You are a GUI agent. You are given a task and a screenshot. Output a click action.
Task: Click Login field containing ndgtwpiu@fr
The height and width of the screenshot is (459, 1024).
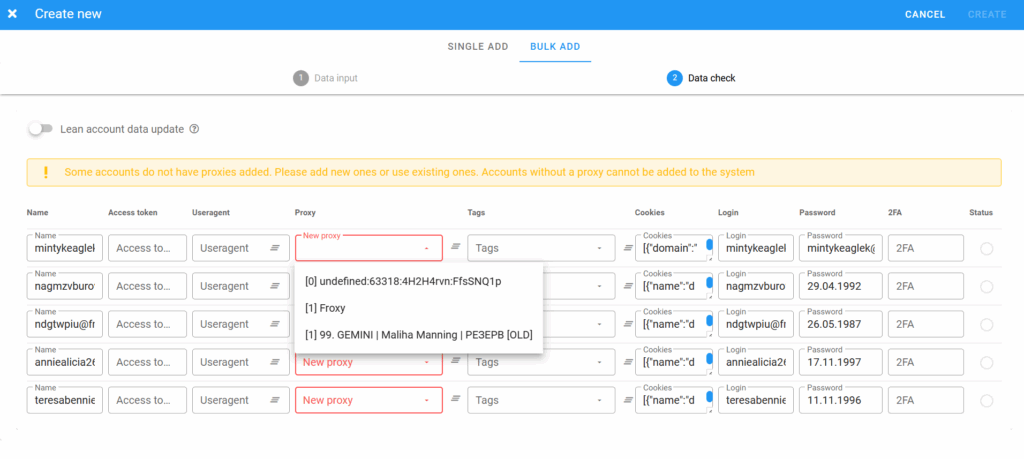(x=756, y=324)
